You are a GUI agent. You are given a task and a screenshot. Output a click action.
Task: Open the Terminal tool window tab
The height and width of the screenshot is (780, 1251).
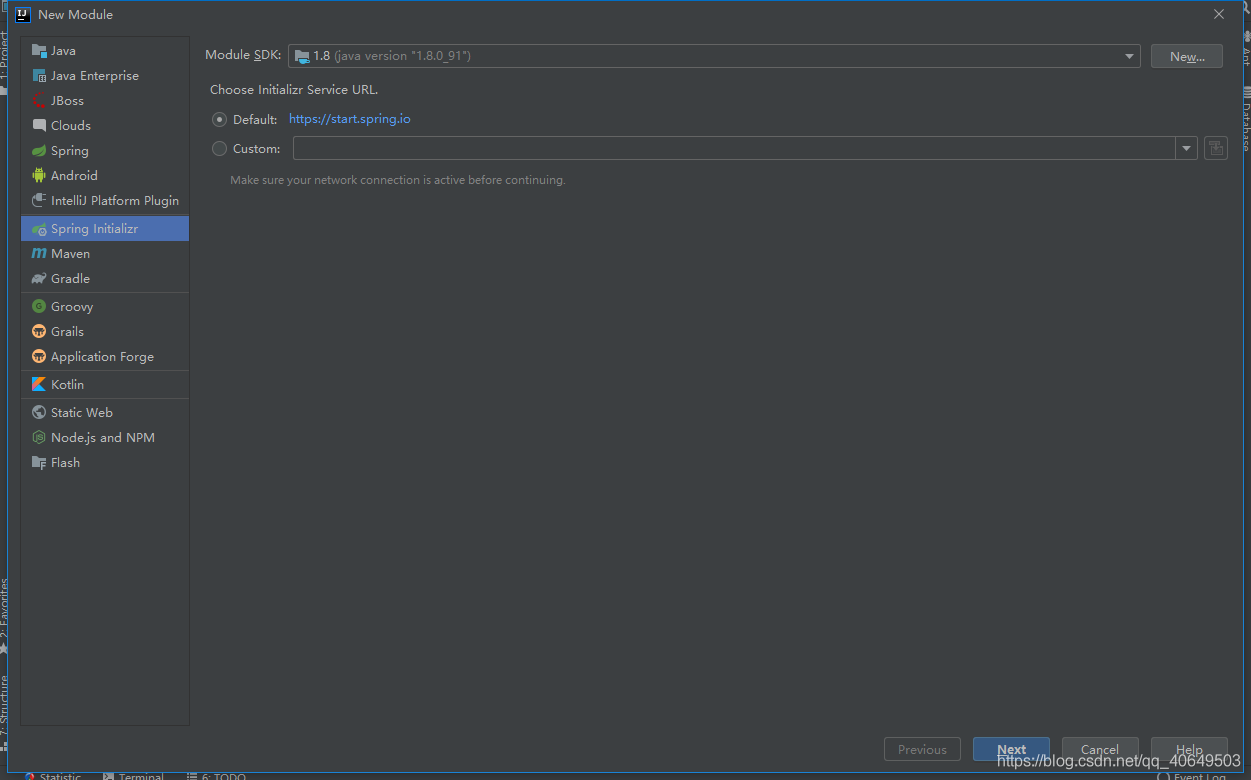(134, 776)
